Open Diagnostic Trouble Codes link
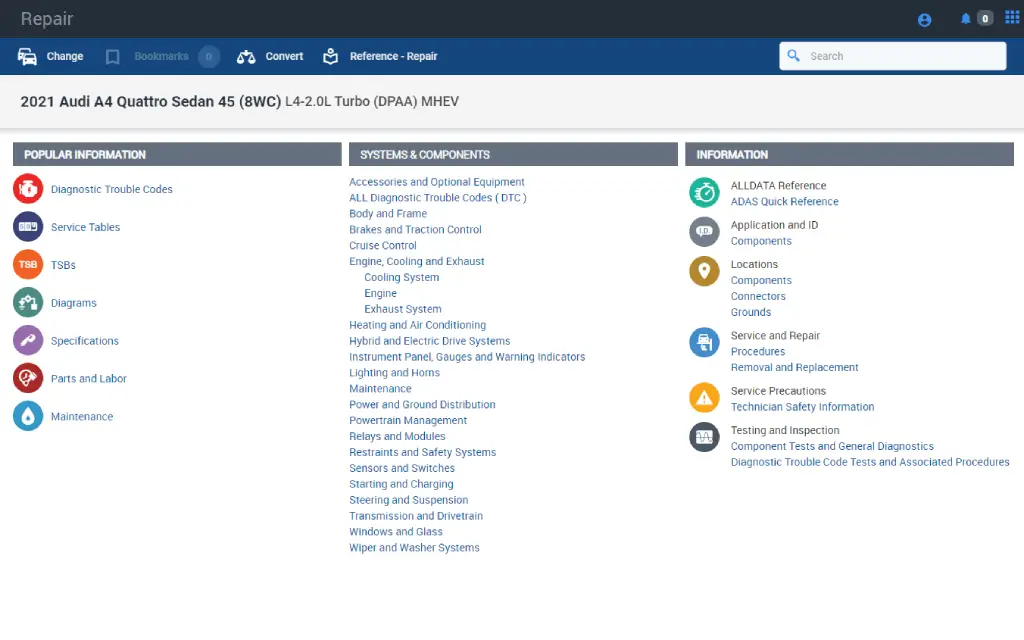Screen dimensions: 1024x640 (112, 189)
